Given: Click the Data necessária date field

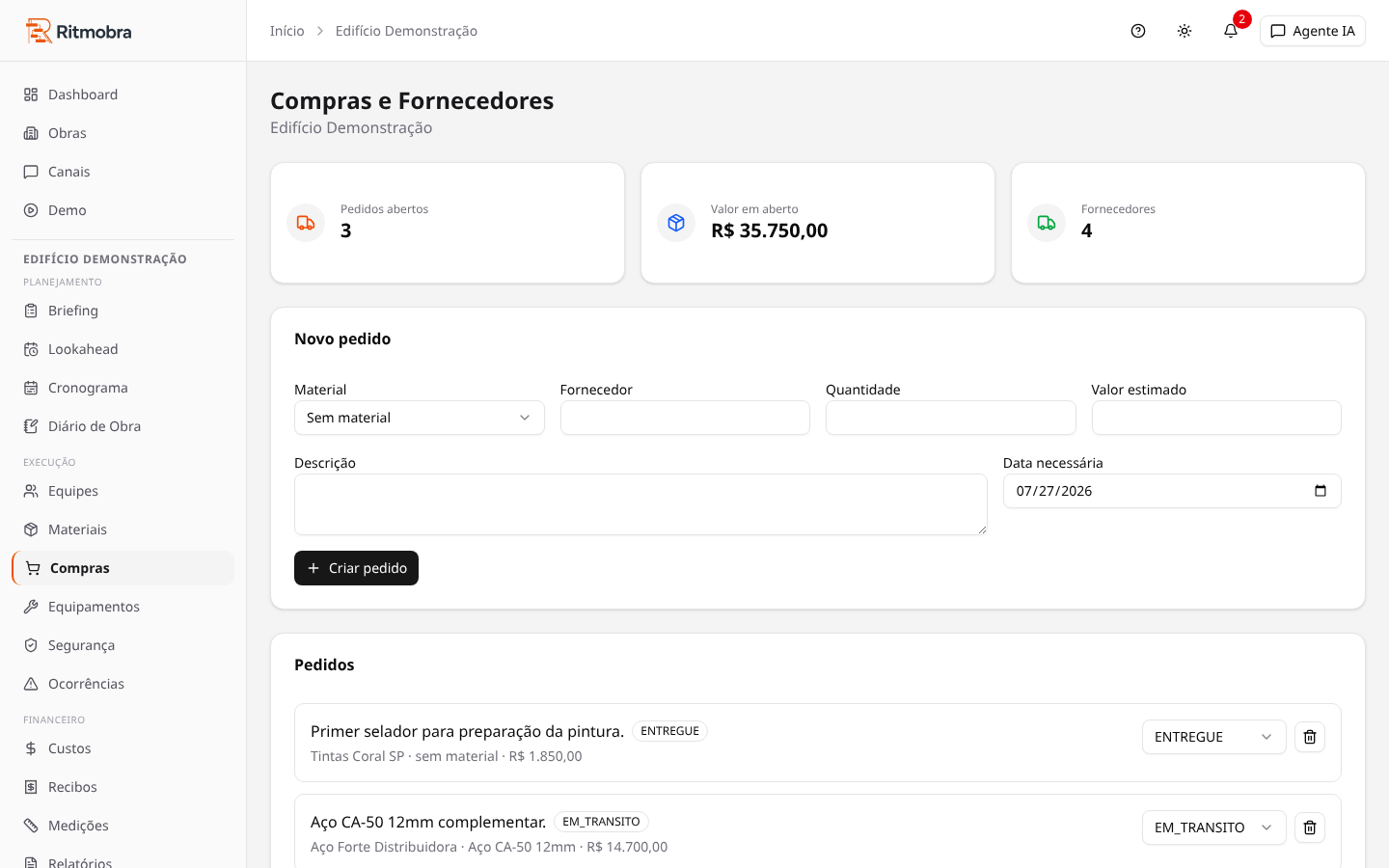Looking at the screenshot, I should tap(1172, 491).
